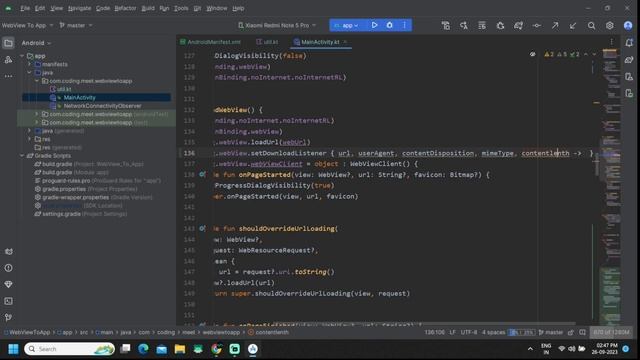
Task: Click override gutter icon beside onPageStarted
Action: [202, 175]
